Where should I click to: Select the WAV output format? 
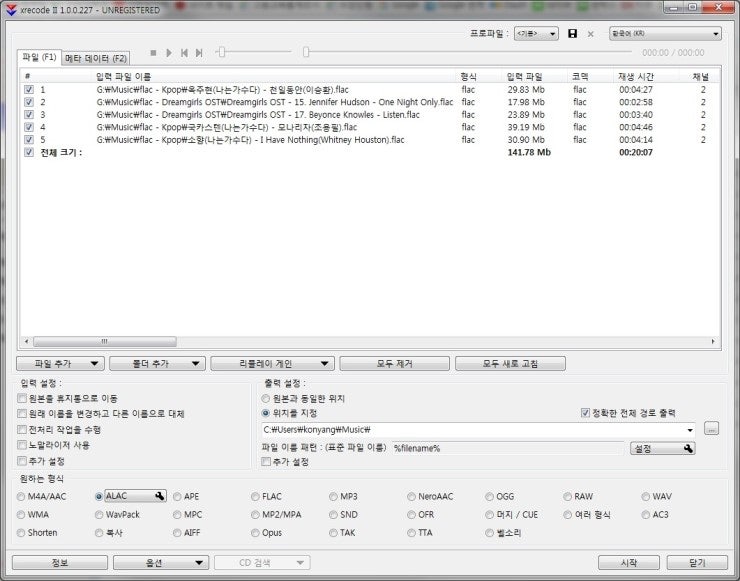656,497
